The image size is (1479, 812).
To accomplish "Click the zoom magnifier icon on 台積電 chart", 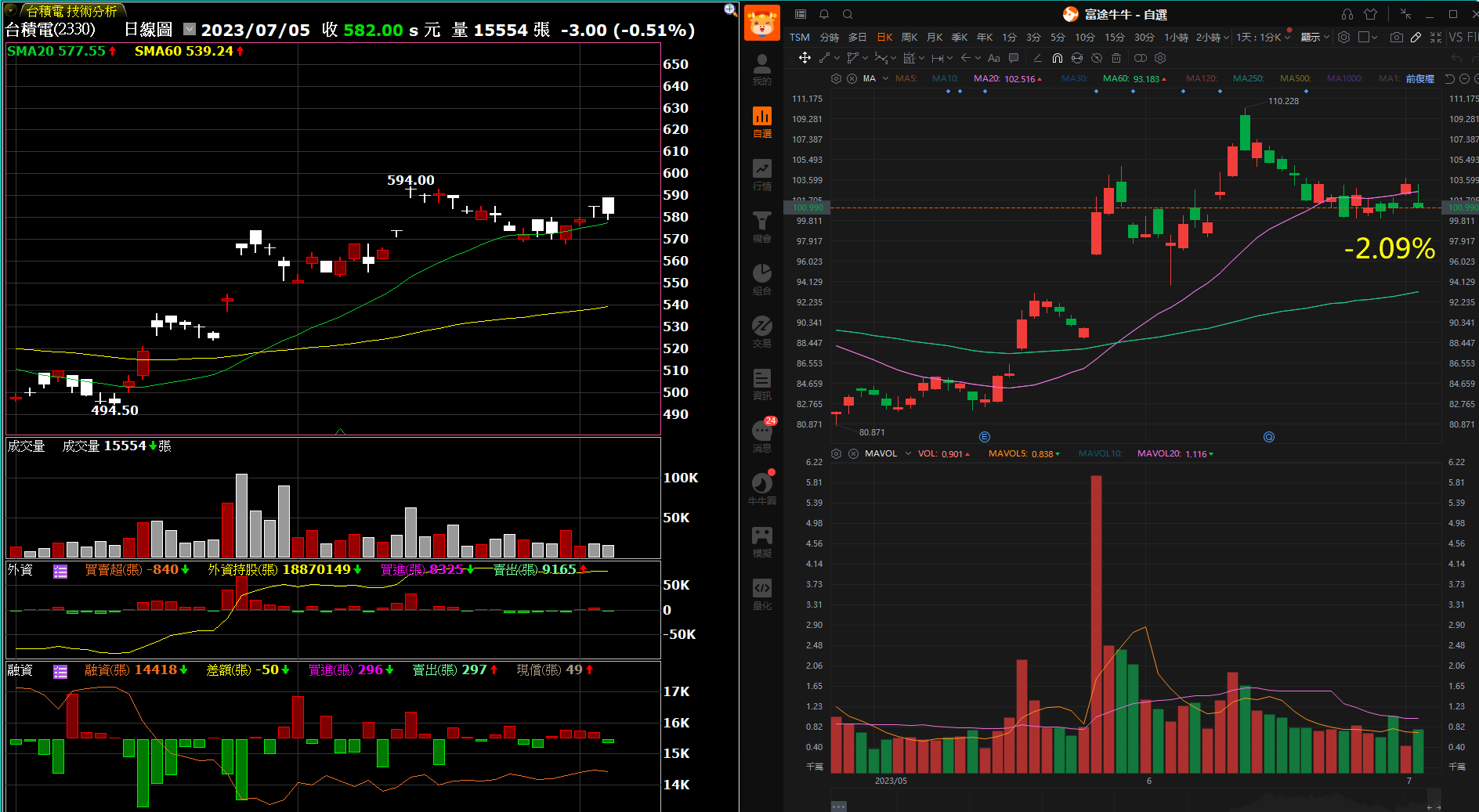I will pyautogui.click(x=730, y=9).
